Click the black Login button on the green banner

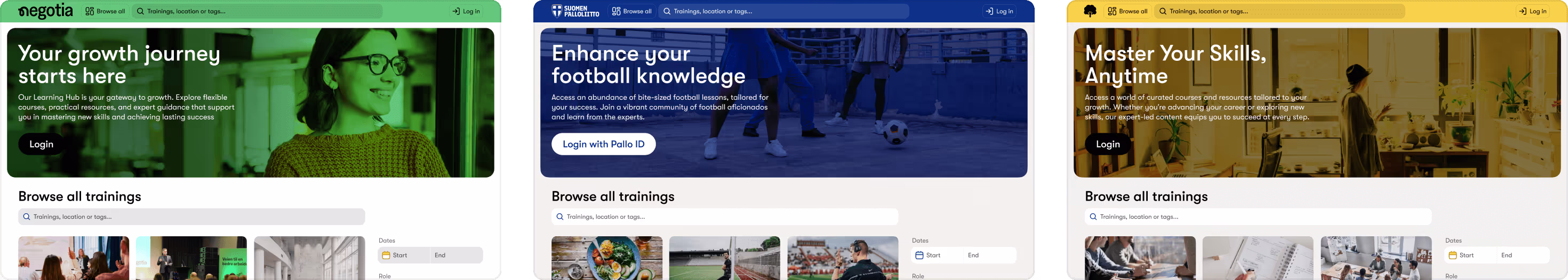coord(42,144)
